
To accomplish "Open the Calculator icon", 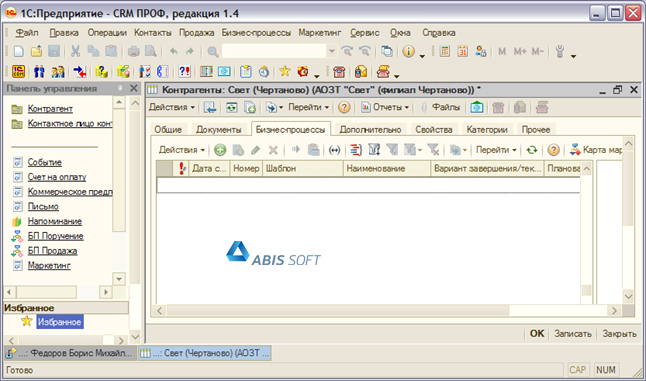I will click(445, 51).
